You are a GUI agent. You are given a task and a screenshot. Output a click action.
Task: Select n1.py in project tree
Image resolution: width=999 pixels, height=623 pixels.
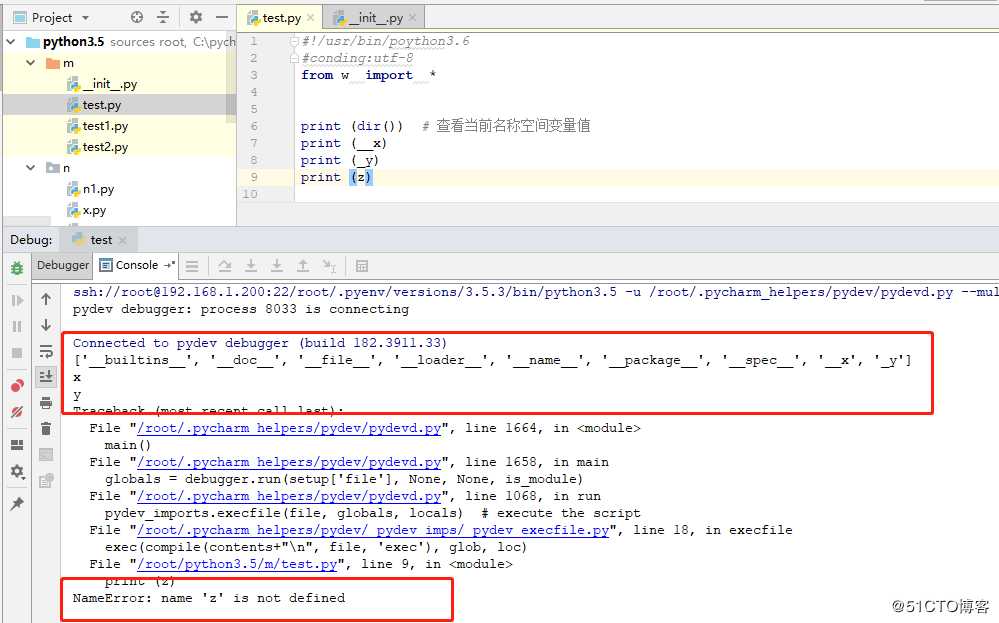91,189
